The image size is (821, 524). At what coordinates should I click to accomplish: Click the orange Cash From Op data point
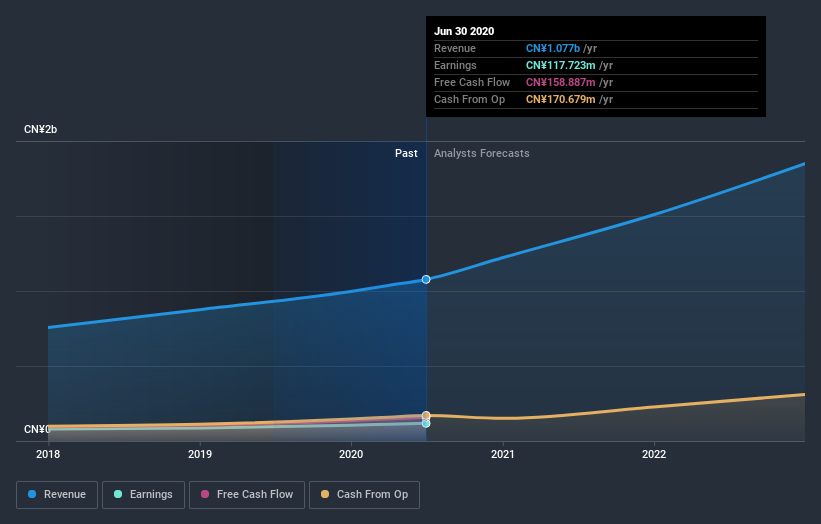426,415
